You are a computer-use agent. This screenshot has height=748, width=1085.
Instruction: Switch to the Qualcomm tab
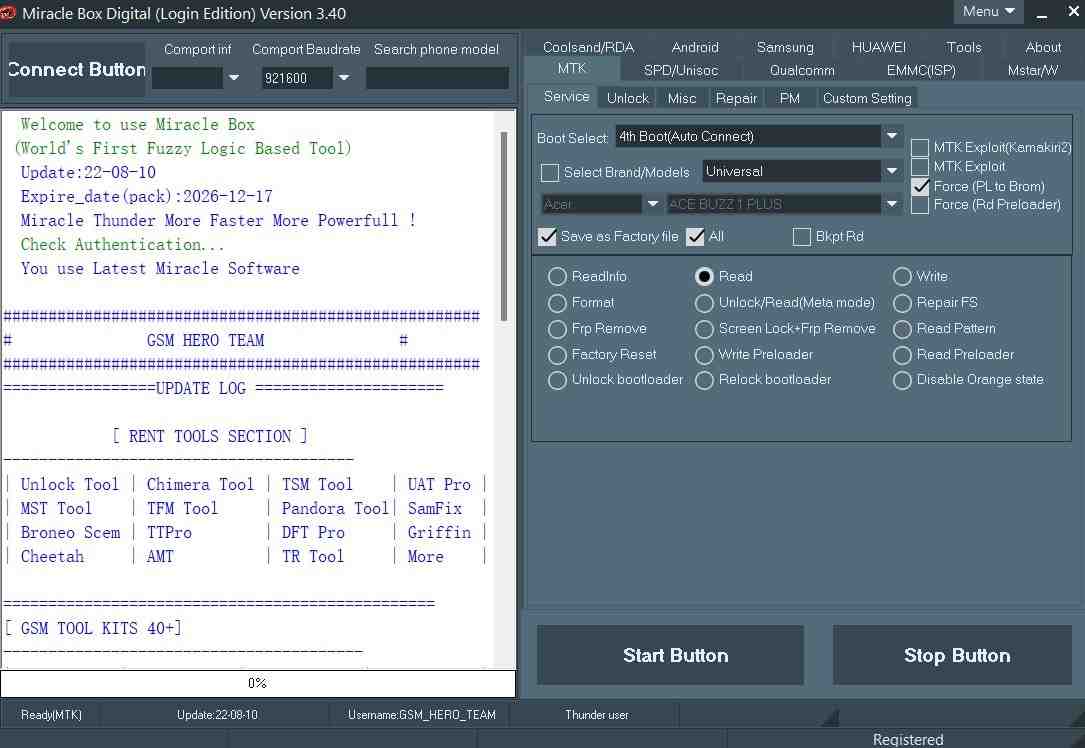coord(802,71)
